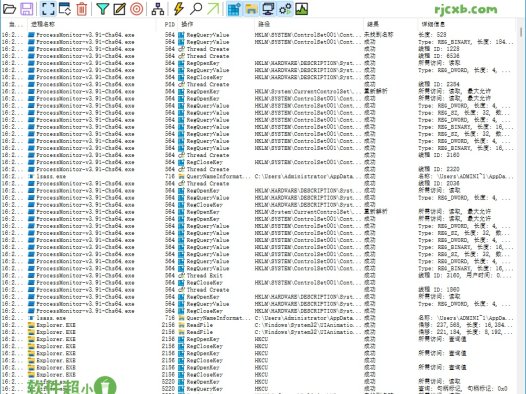This screenshot has width=526, height=394.
Task: Click the Thread Create operation in 线程 ID: 1960 row
Action: [208, 289]
